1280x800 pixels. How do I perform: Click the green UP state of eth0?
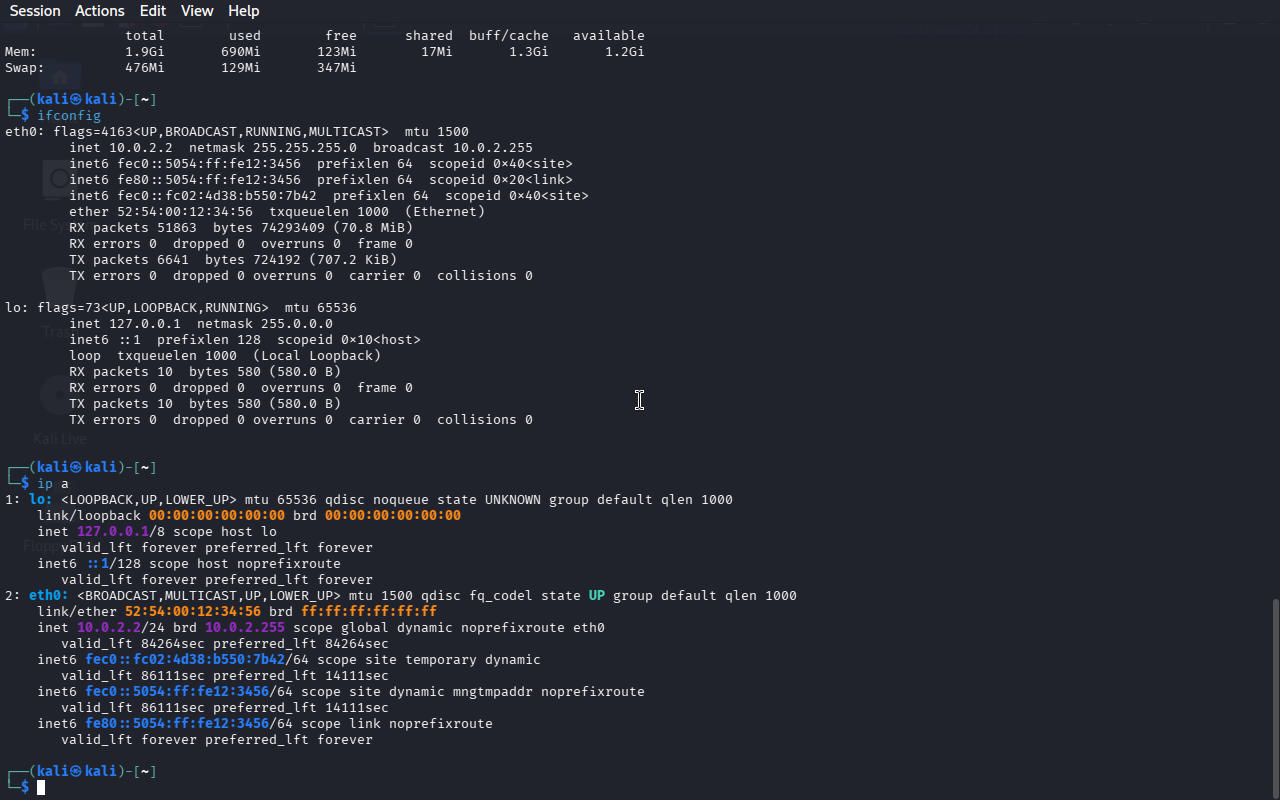click(596, 596)
